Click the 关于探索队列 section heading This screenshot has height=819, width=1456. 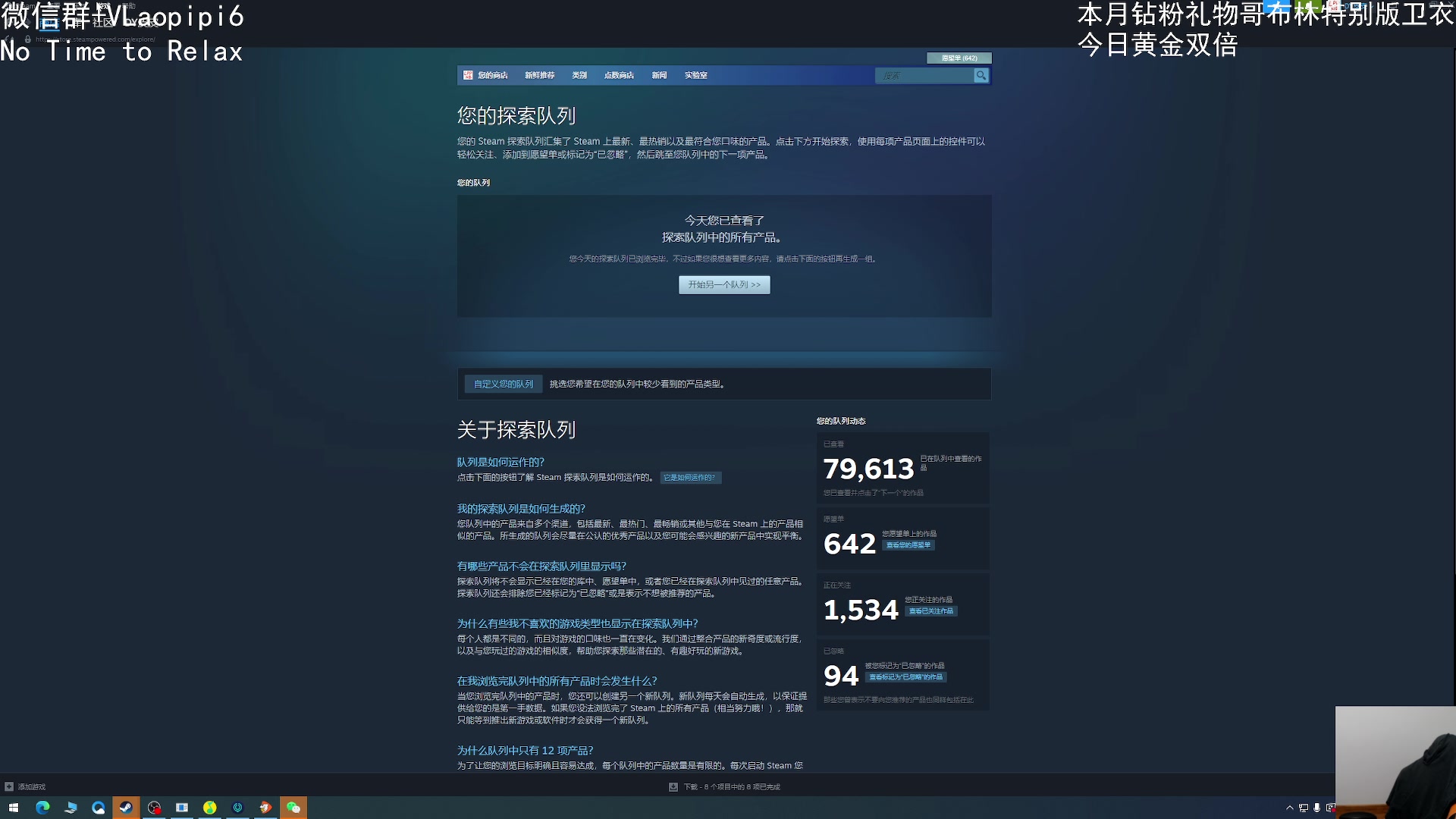(x=516, y=430)
